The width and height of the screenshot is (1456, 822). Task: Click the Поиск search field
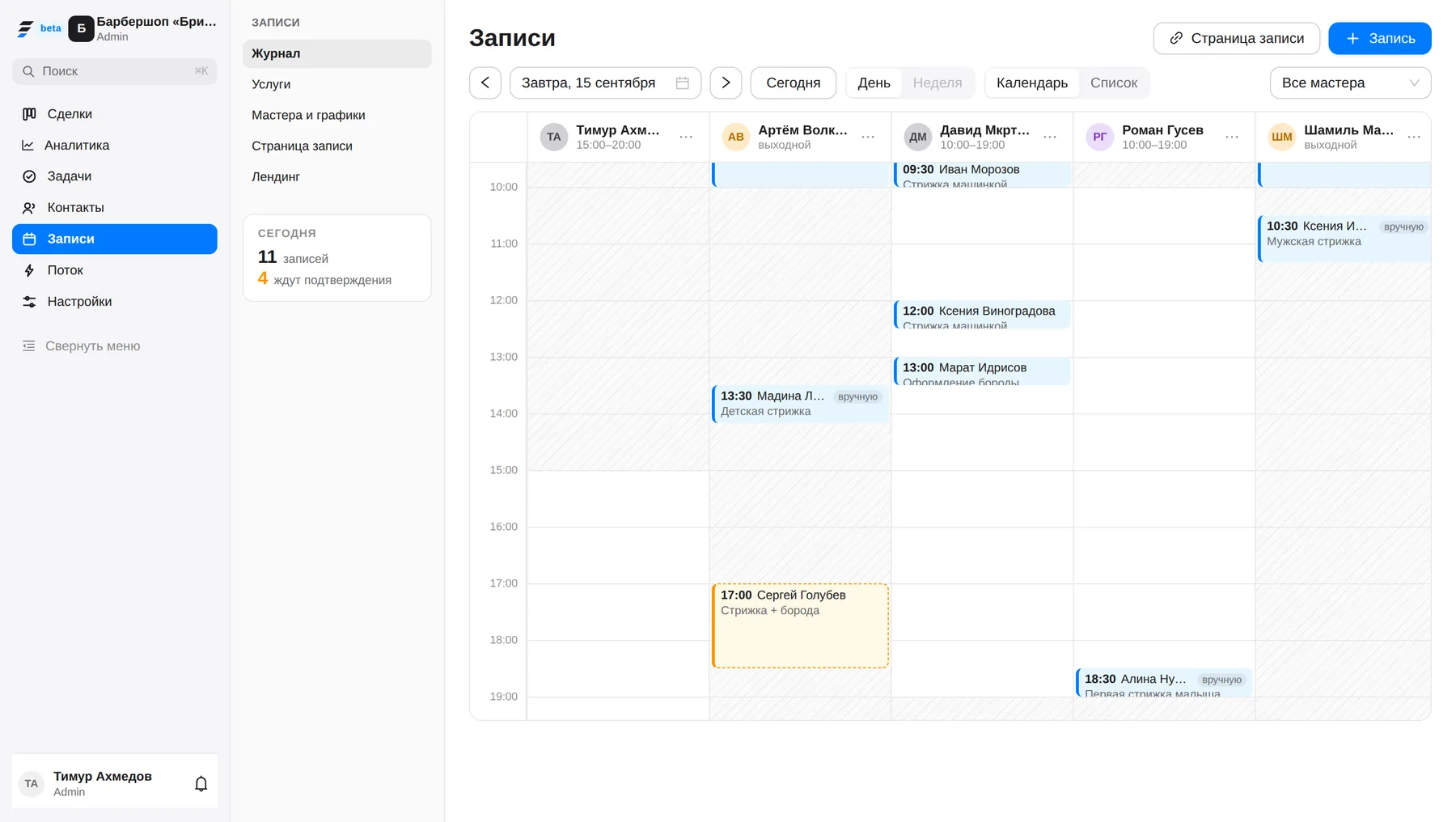point(114,71)
